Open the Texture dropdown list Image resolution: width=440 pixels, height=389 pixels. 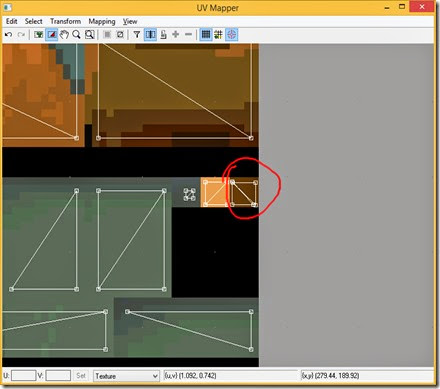126,376
